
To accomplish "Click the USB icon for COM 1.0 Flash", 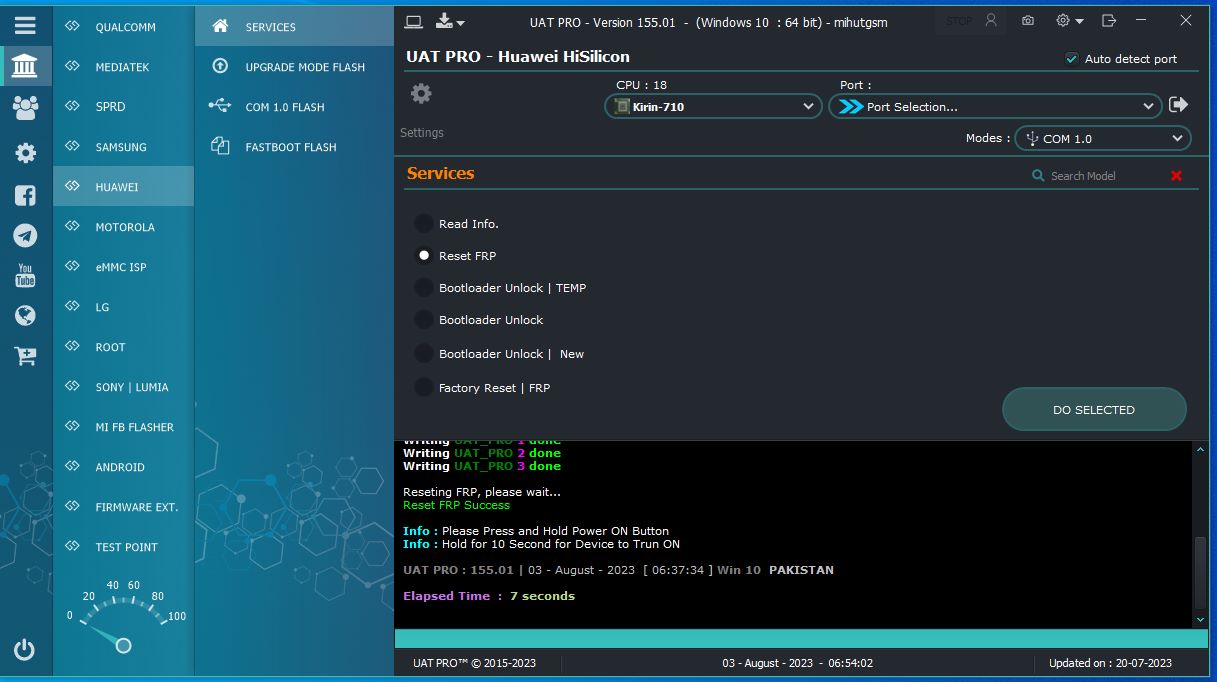I will (x=220, y=106).
